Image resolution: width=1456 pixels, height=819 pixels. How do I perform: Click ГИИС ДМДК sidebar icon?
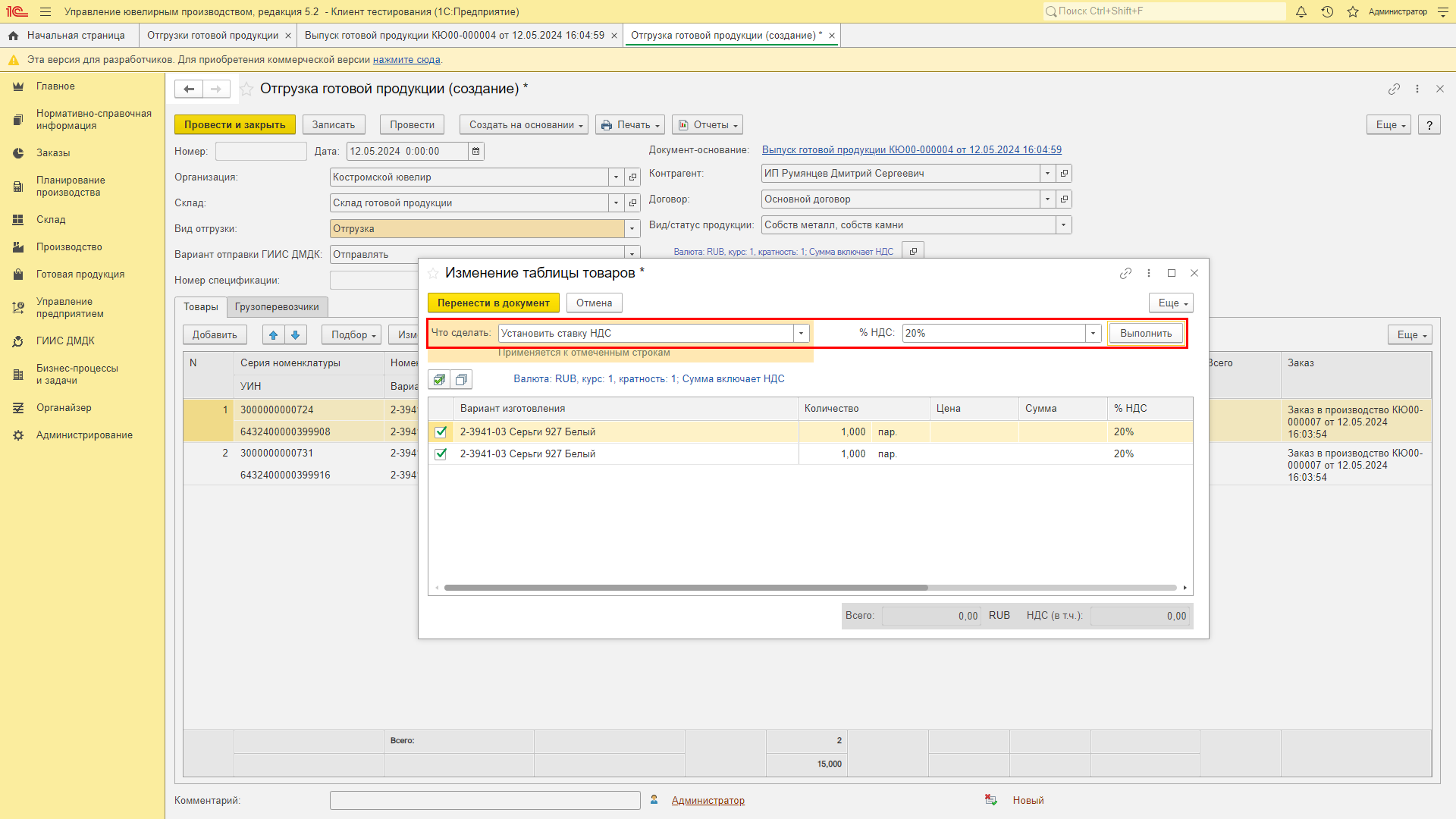[18, 341]
